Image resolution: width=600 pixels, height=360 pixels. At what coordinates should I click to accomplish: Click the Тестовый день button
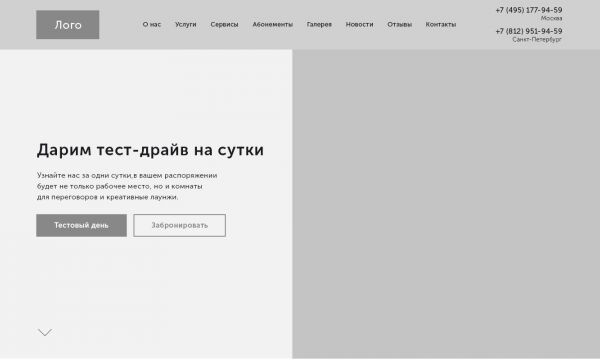pos(82,225)
